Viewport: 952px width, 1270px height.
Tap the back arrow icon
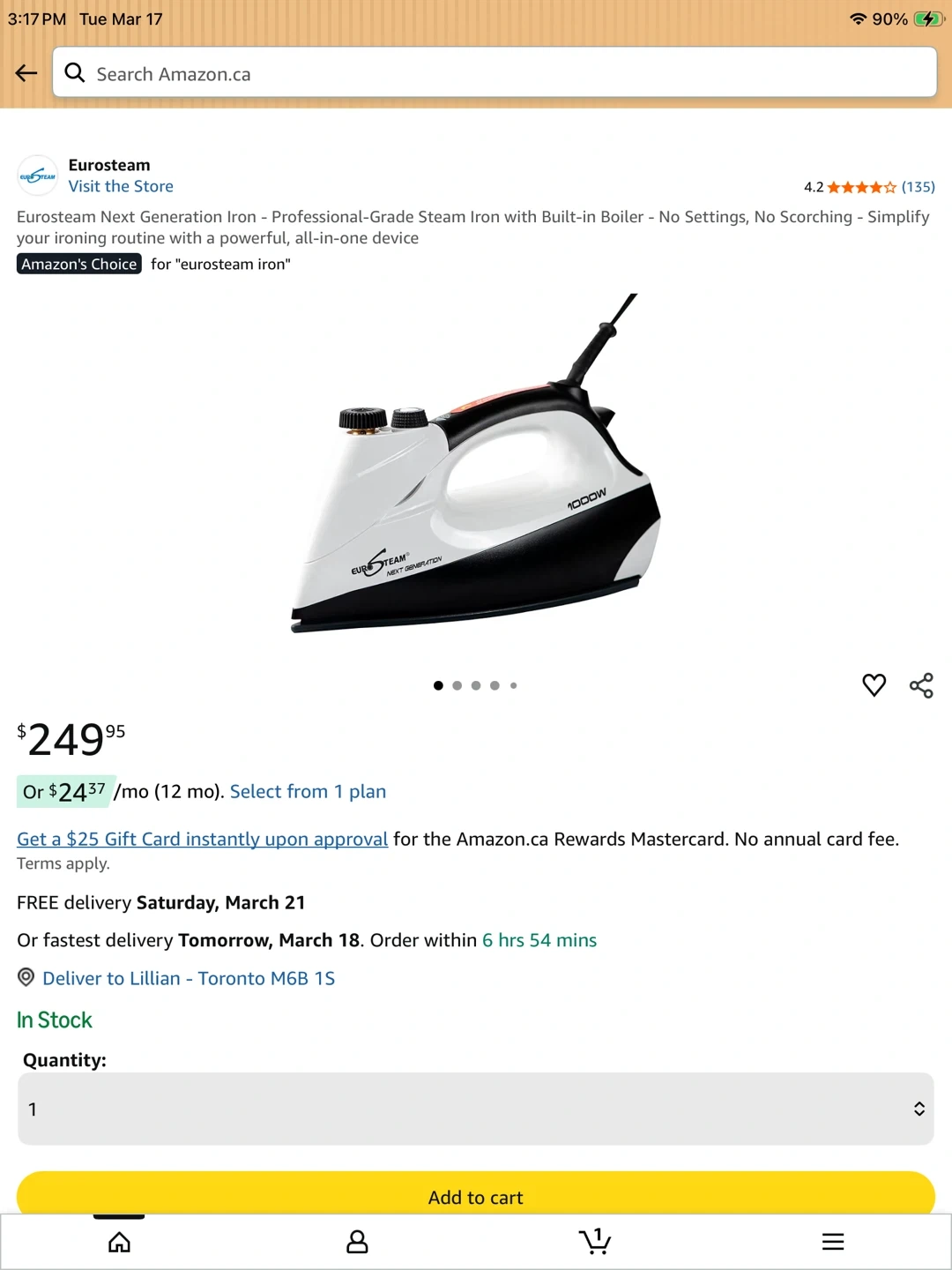[26, 73]
